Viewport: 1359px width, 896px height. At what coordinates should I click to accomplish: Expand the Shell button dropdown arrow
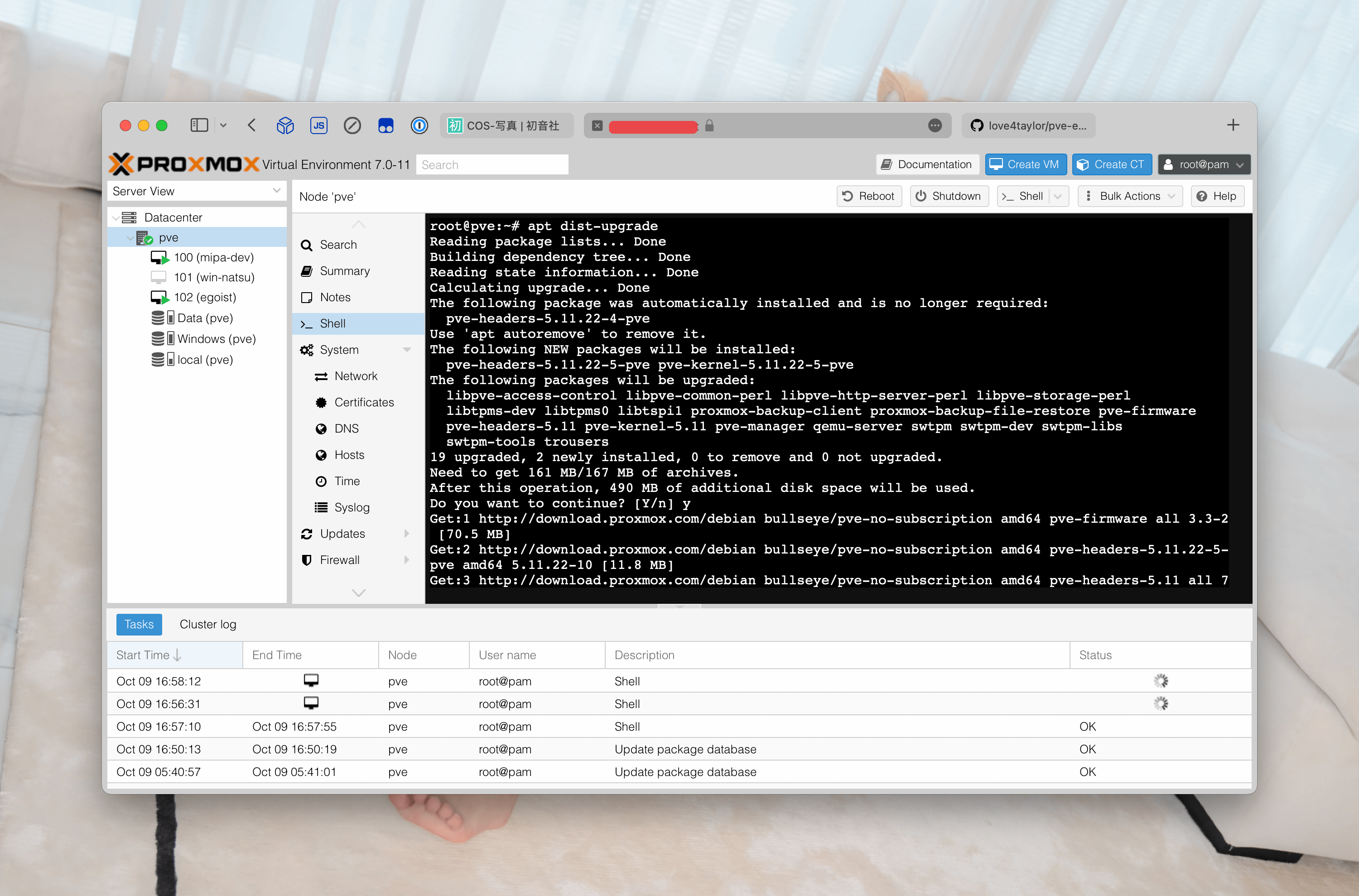pyautogui.click(x=1058, y=196)
